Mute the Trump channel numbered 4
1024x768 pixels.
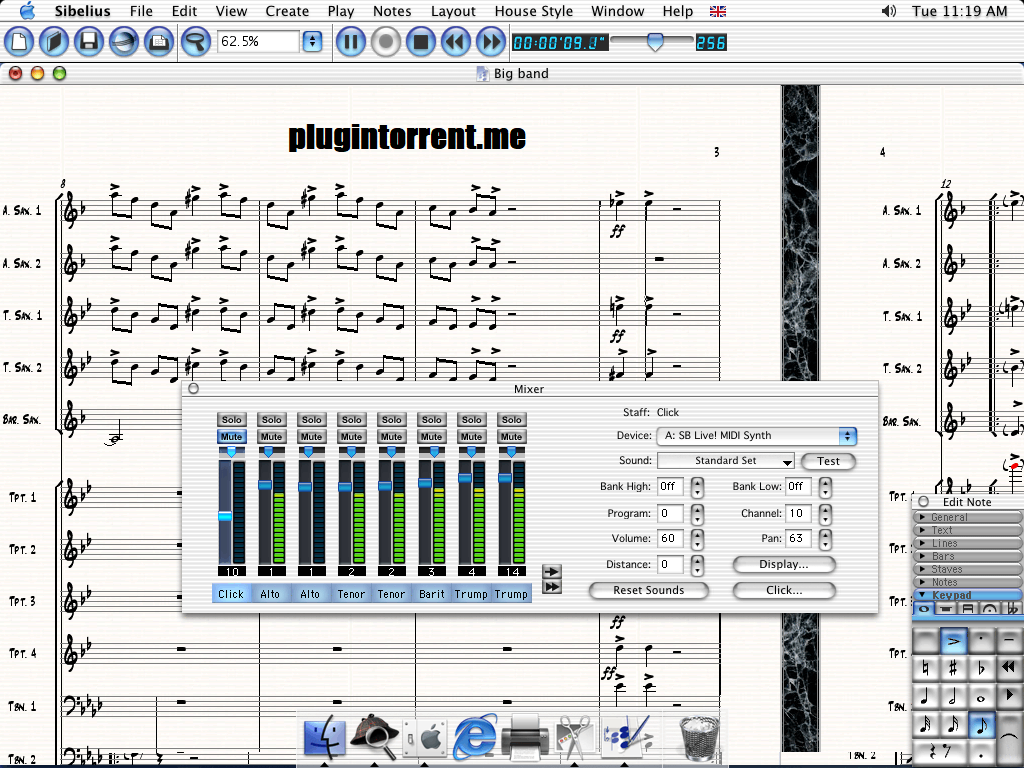pyautogui.click(x=472, y=437)
